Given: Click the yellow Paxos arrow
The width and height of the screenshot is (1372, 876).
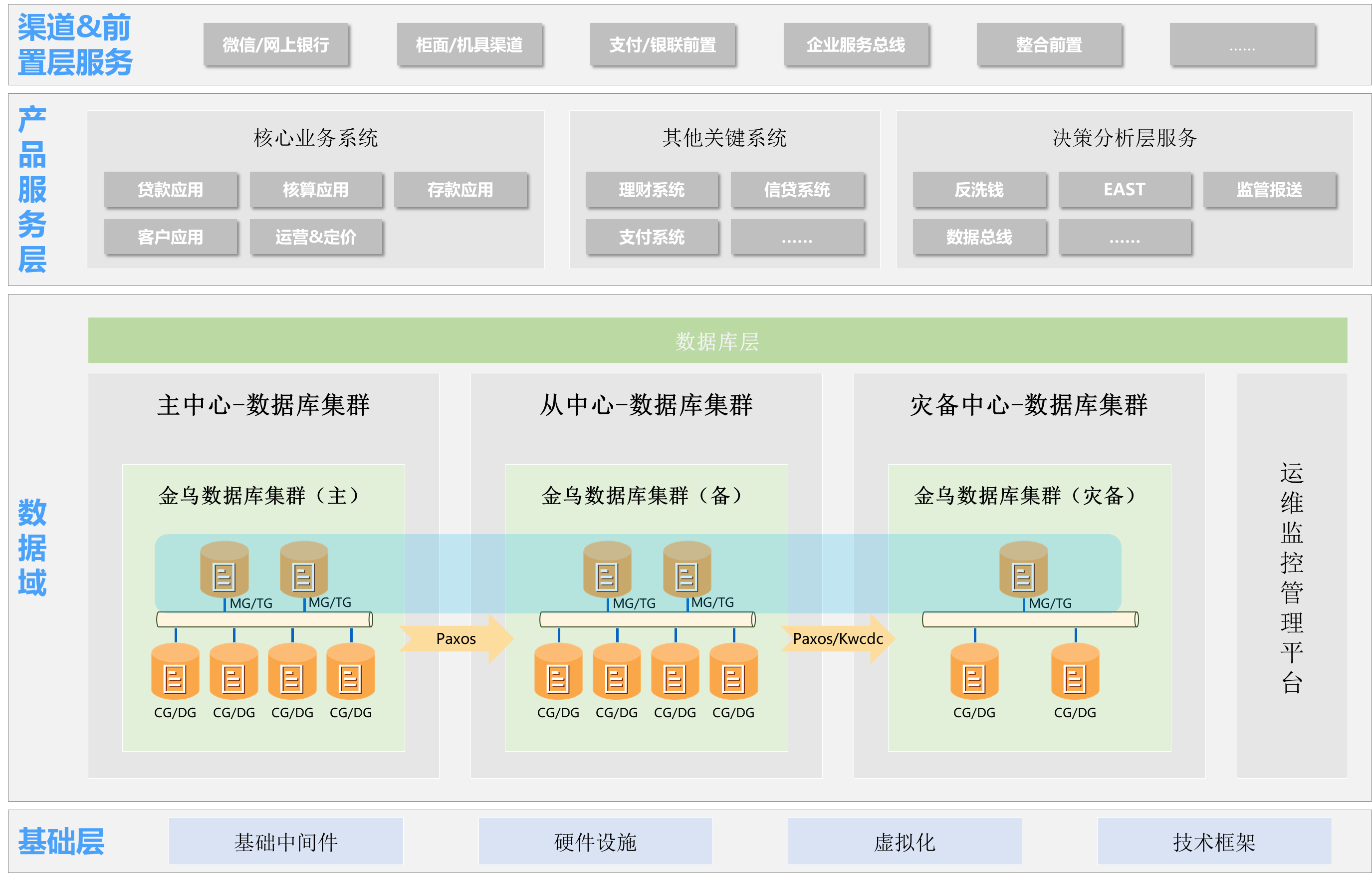Looking at the screenshot, I should coord(456,638).
